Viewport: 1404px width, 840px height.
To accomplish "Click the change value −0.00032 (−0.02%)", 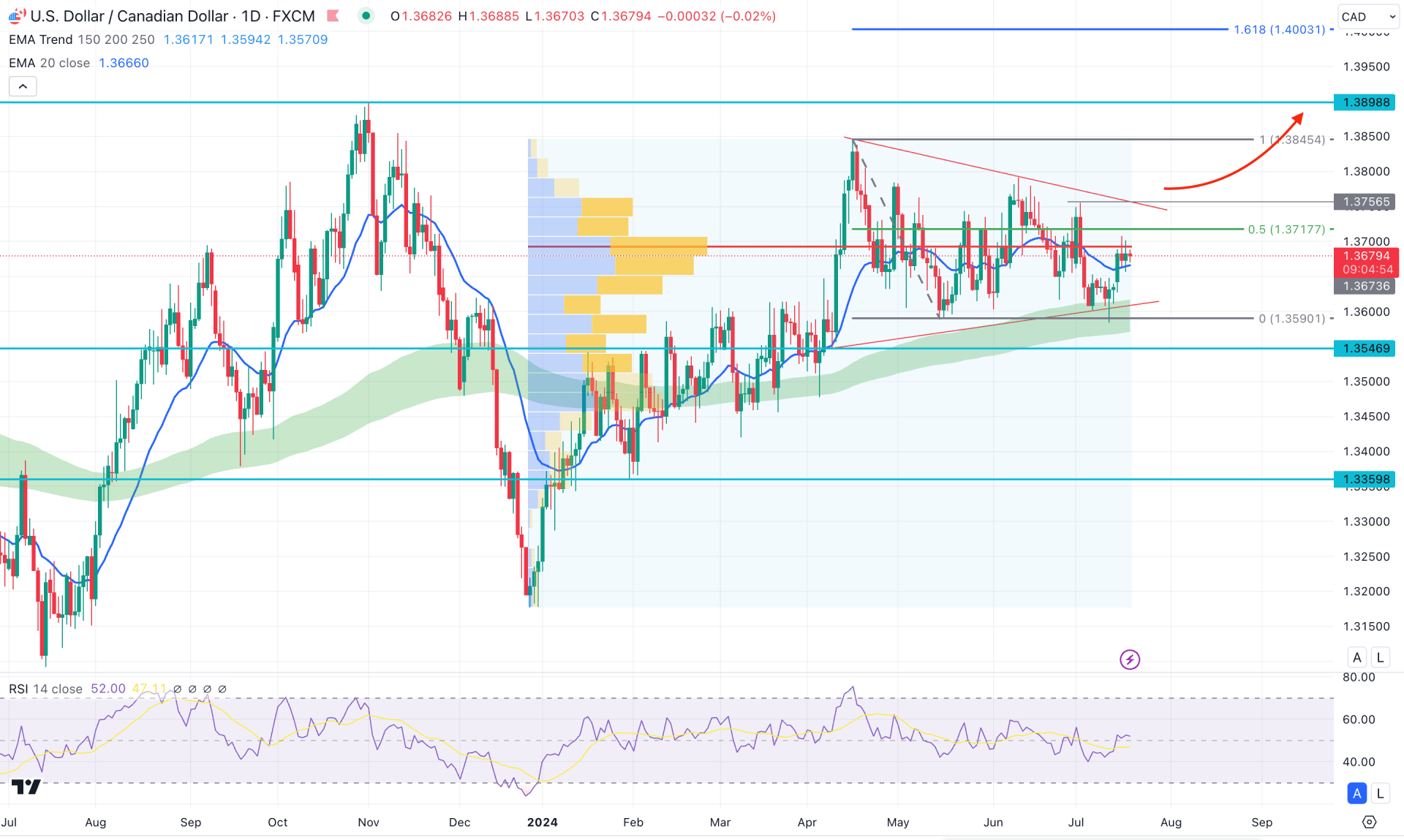I will point(717,16).
